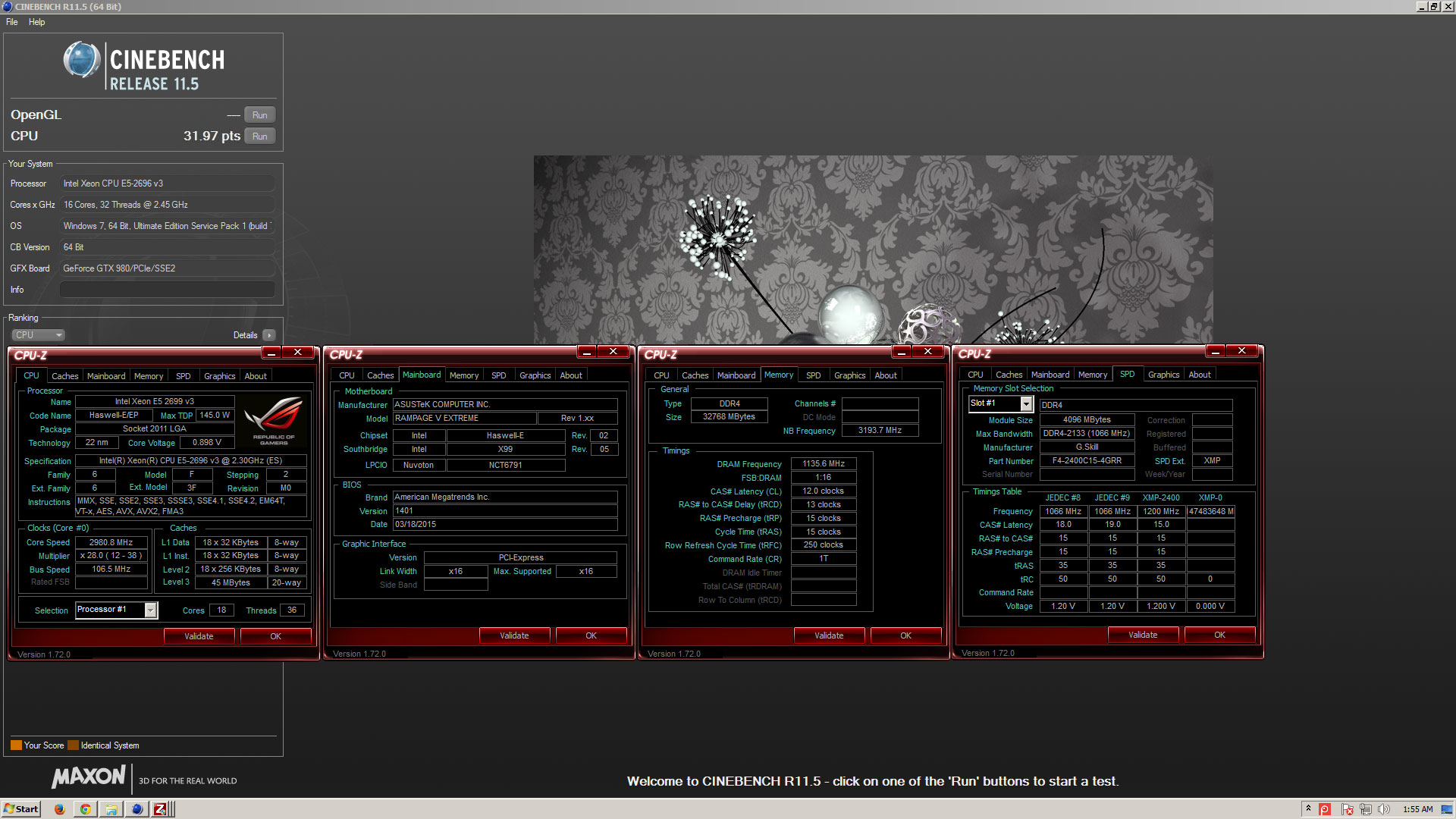Viewport: 1456px width, 819px height.
Task: Open the Help menu
Action: 36,22
